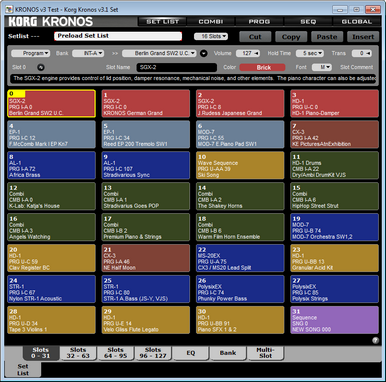Click the Copy button
Image resolution: width=386 pixels, height=382 pixels.
tap(291, 37)
